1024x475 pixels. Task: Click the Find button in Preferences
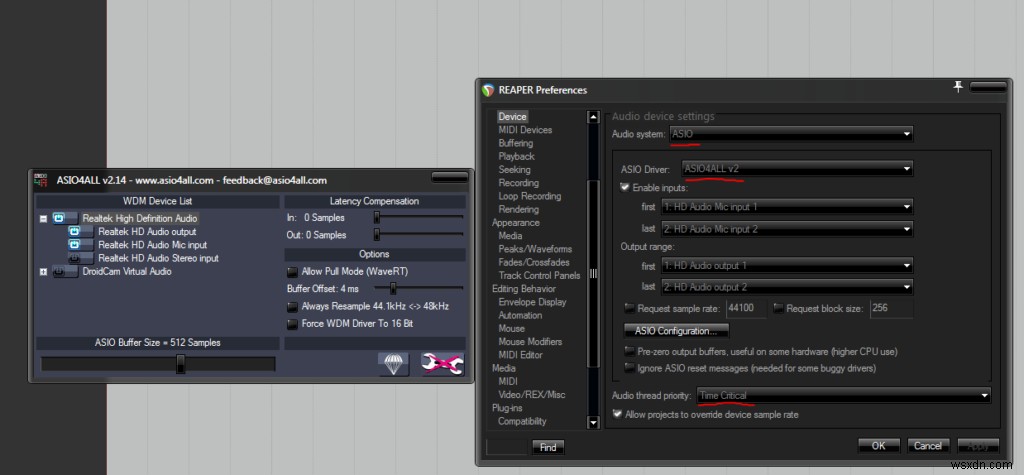point(548,448)
